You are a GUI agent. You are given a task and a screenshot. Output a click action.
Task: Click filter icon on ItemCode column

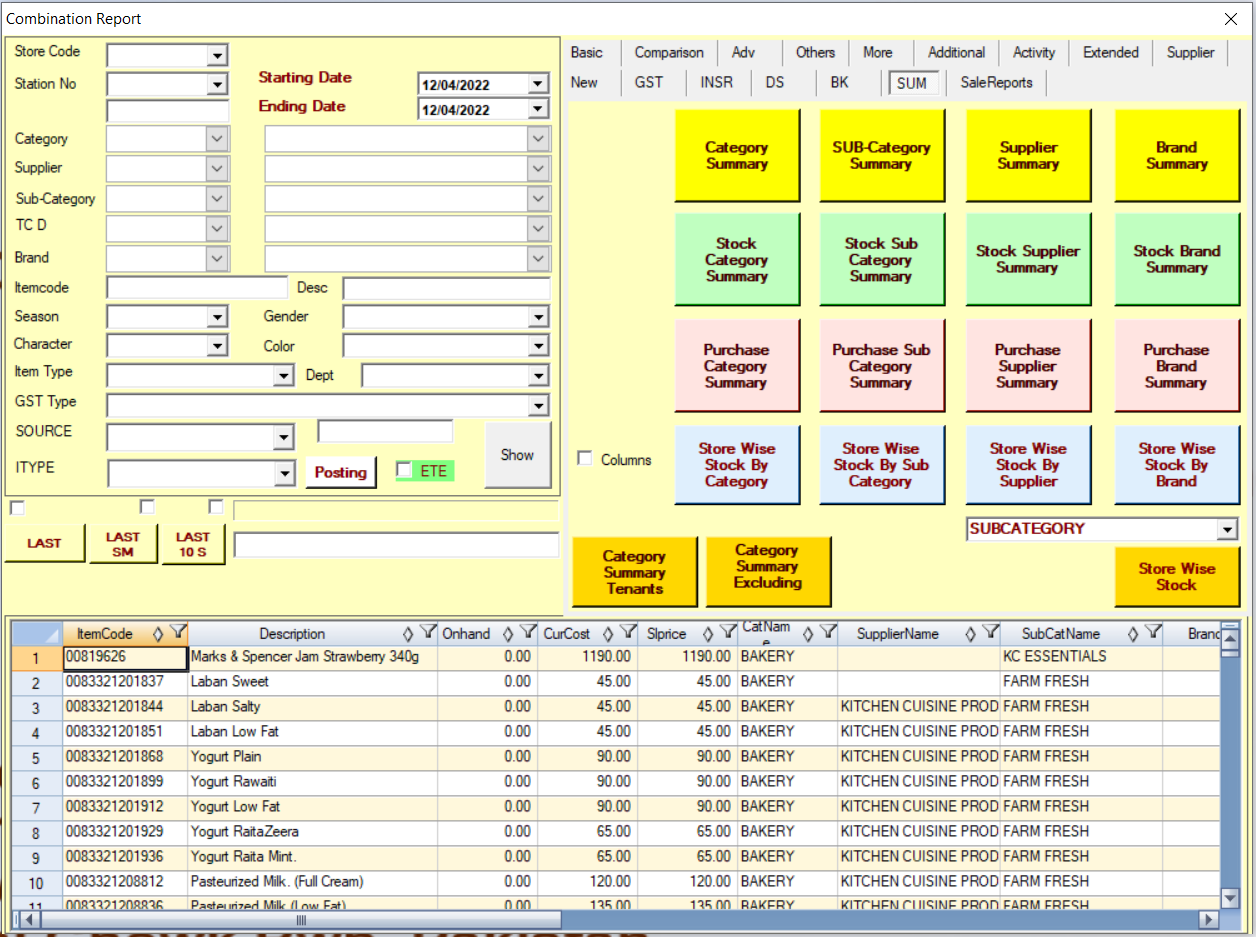click(x=177, y=633)
